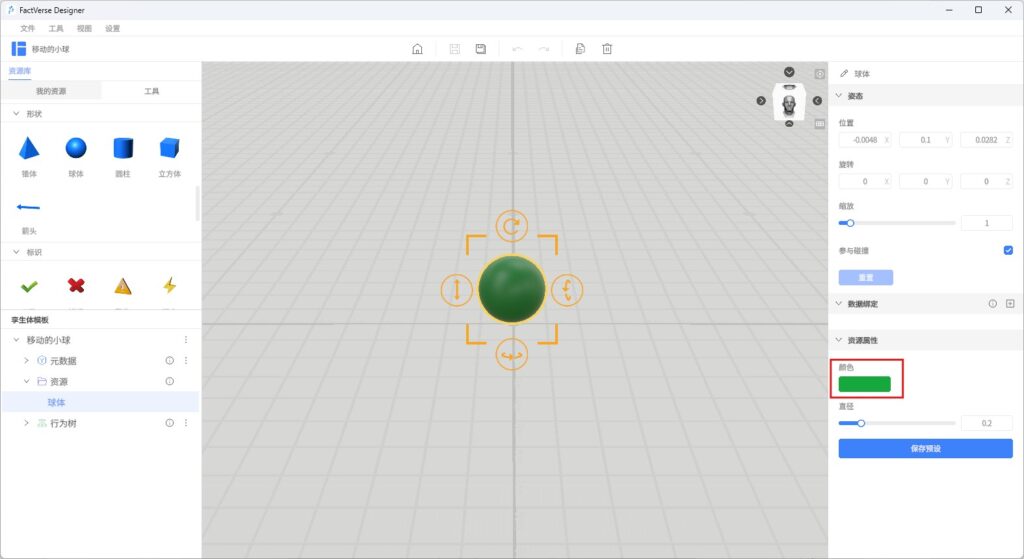Toggle the 参与碰撞 checkbox

(x=1008, y=250)
